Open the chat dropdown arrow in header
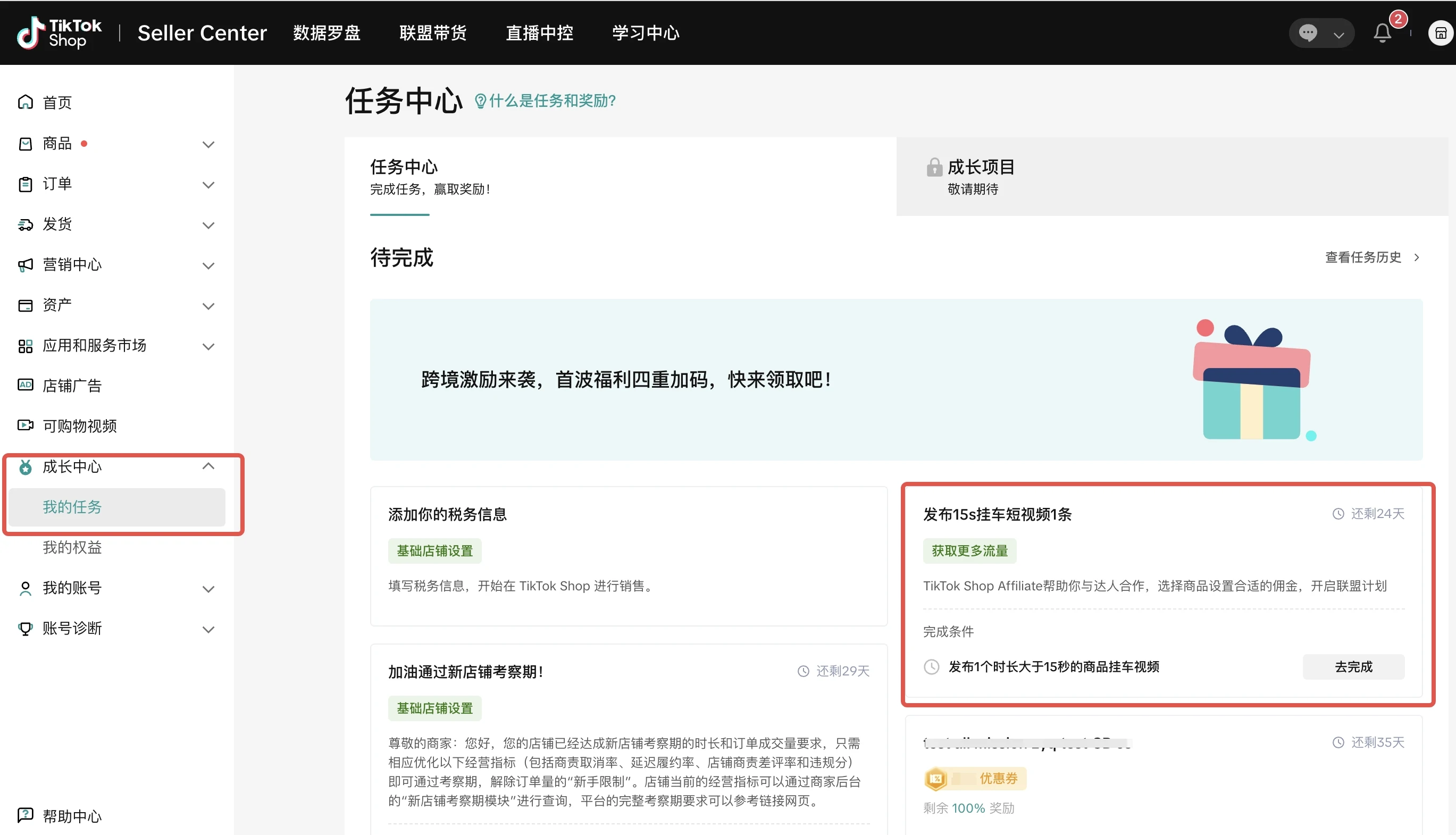The width and height of the screenshot is (1456, 835). click(1338, 35)
